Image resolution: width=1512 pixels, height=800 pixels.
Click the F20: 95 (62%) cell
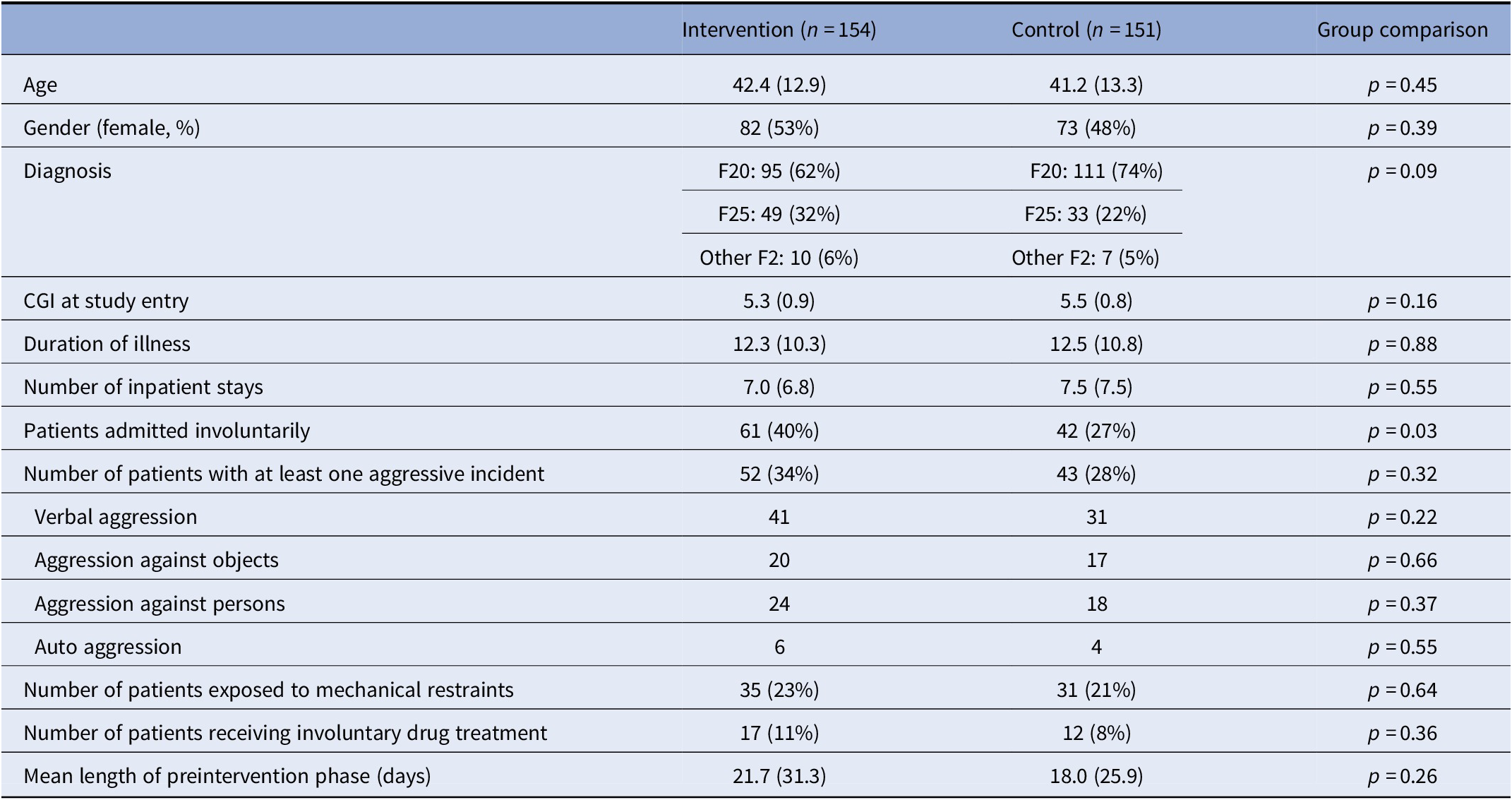tap(779, 171)
